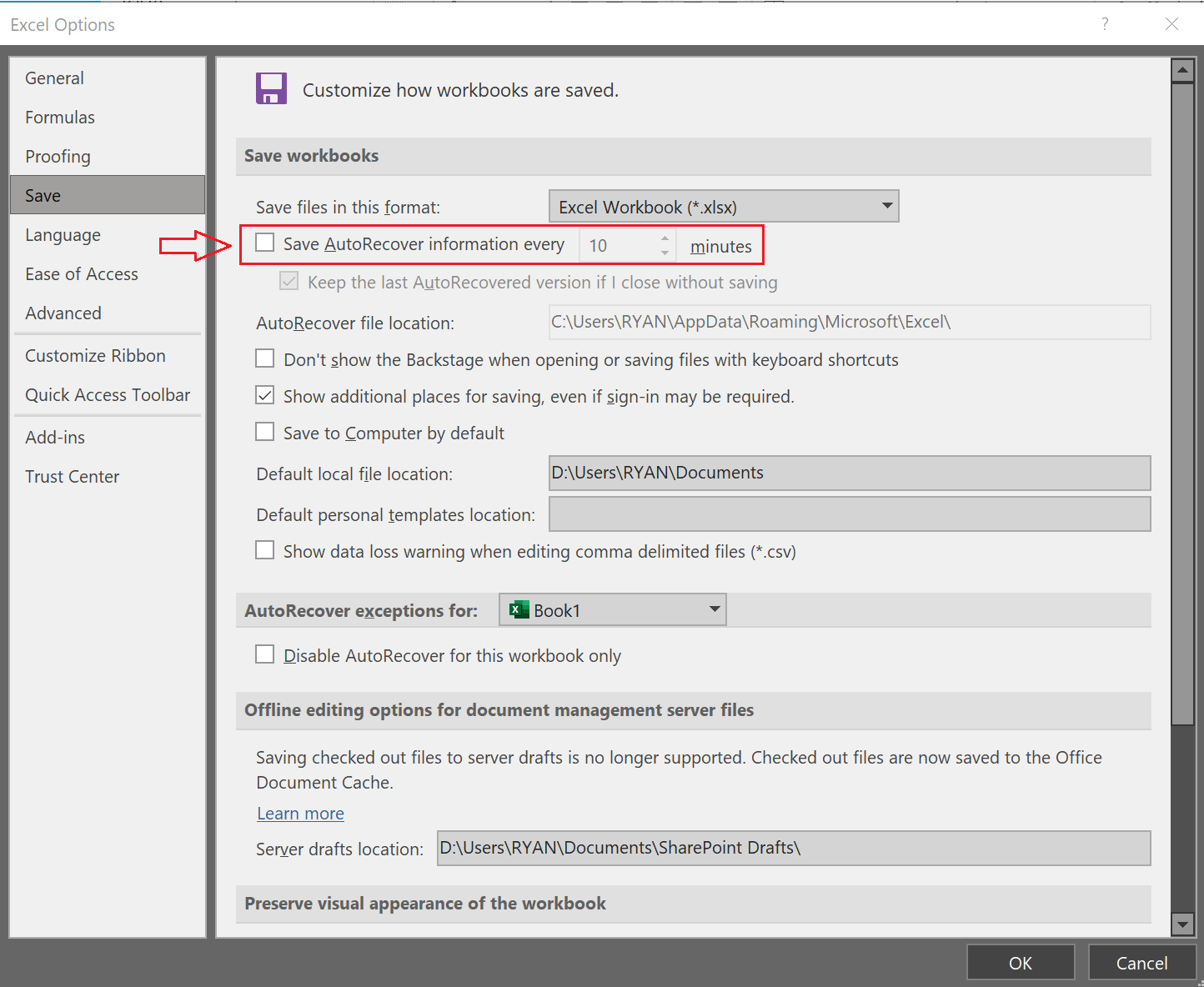Viewport: 1204px width, 987px height.
Task: Select the Save category
Action: tap(108, 195)
